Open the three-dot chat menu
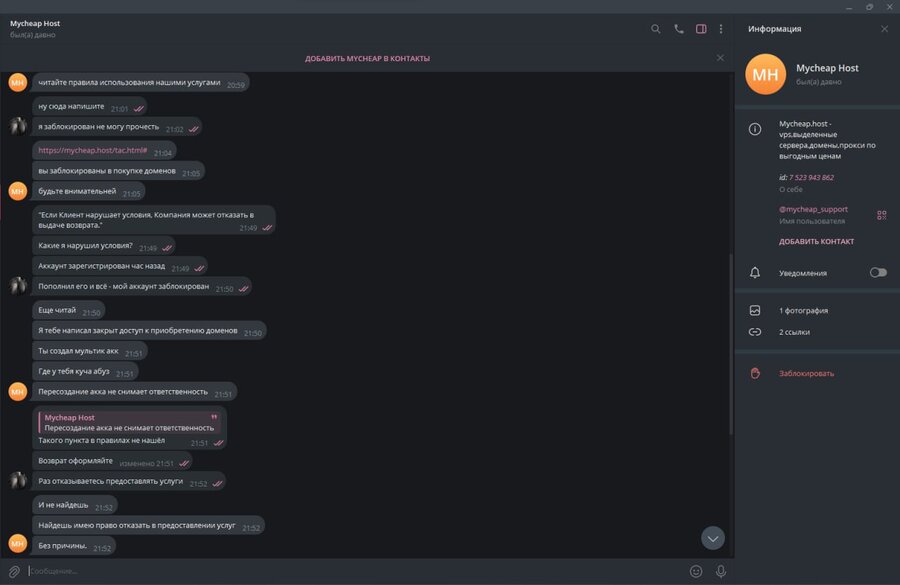 (x=721, y=29)
